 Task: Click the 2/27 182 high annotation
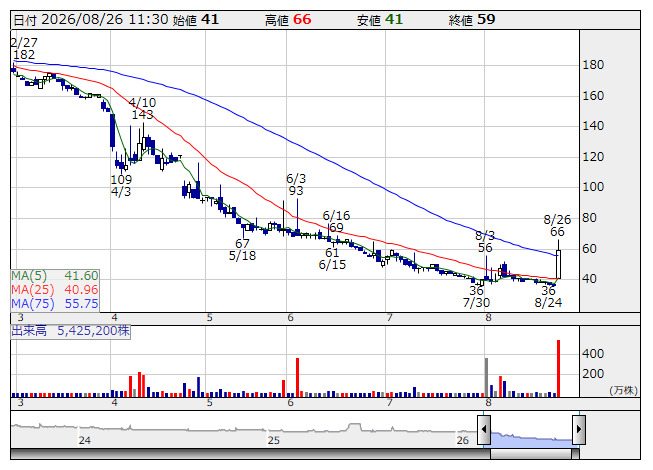pyautogui.click(x=24, y=49)
